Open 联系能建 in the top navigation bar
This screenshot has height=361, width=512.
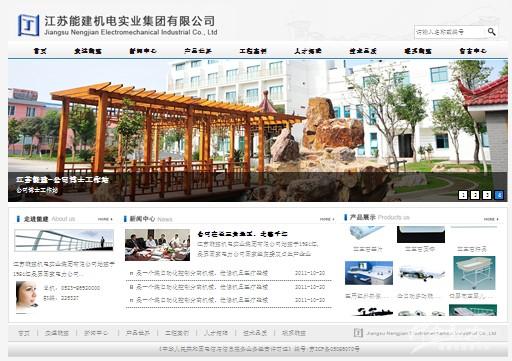tap(418, 51)
